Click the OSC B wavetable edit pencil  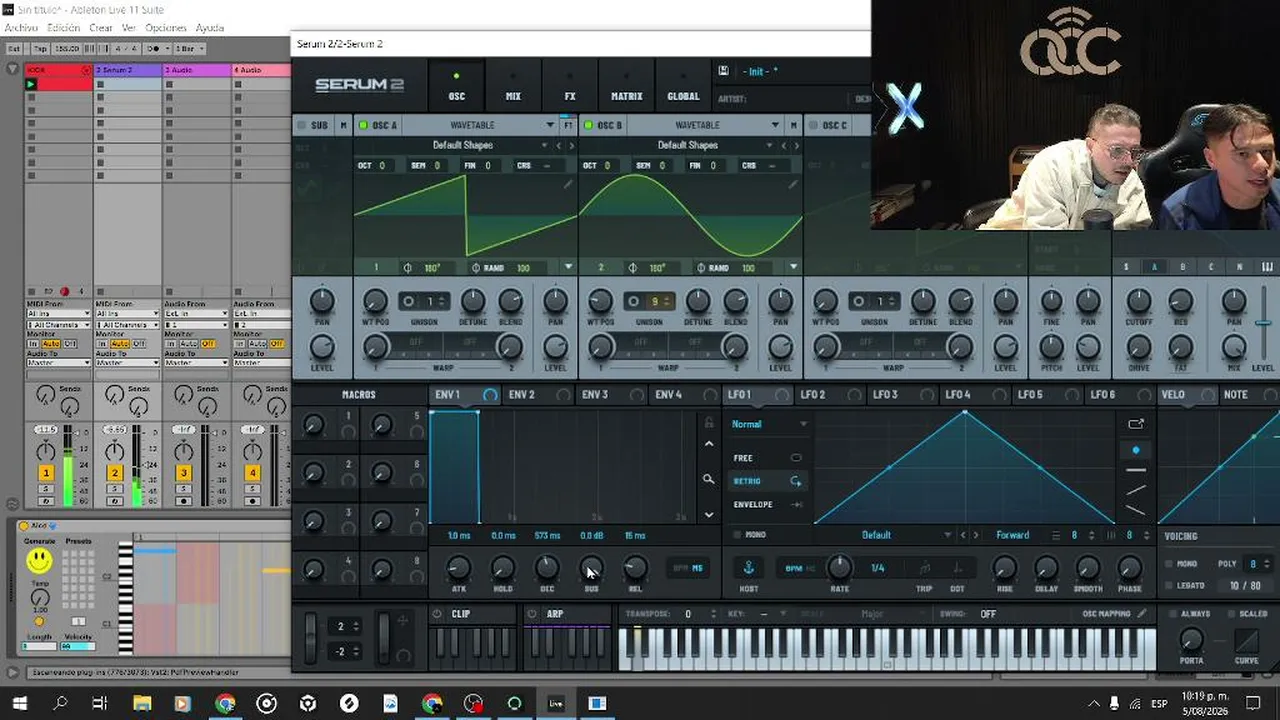pos(793,184)
